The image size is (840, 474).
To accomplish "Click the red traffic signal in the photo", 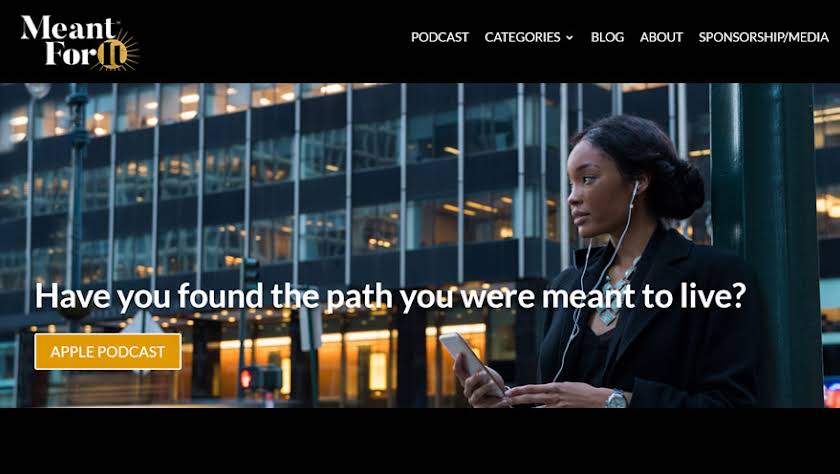I will tap(246, 378).
